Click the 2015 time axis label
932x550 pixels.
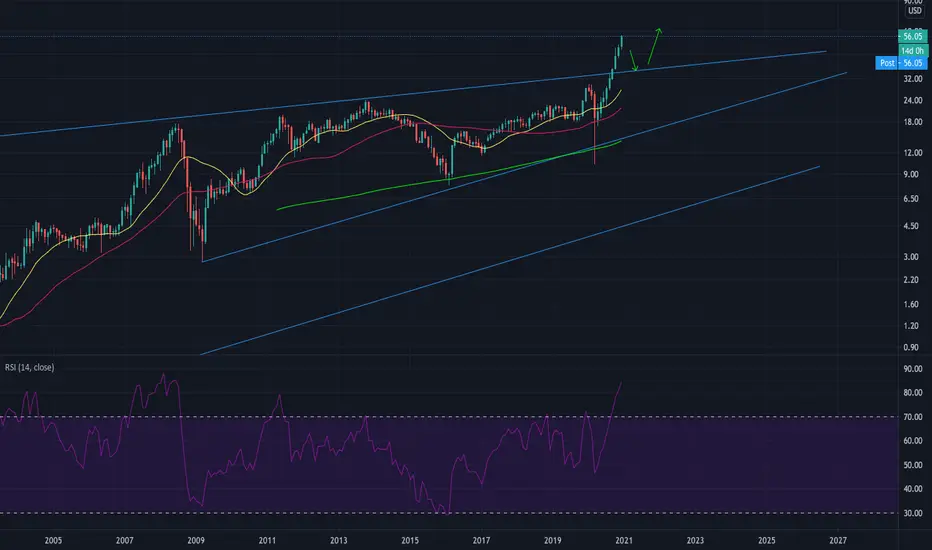click(x=410, y=540)
